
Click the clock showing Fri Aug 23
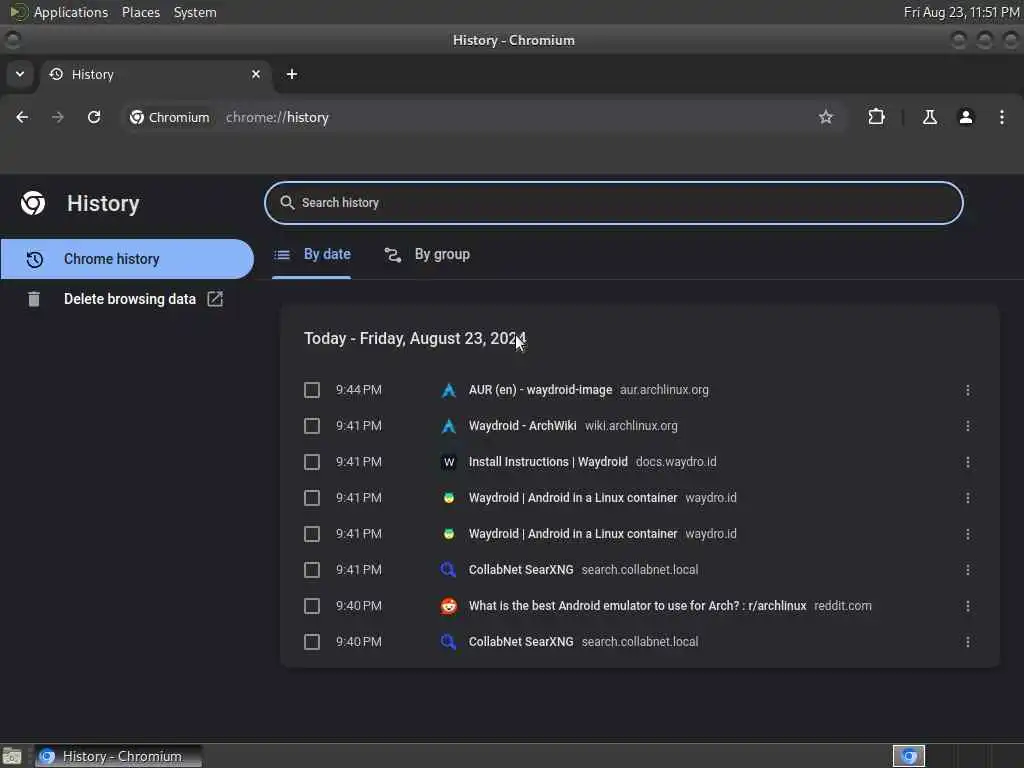961,12
